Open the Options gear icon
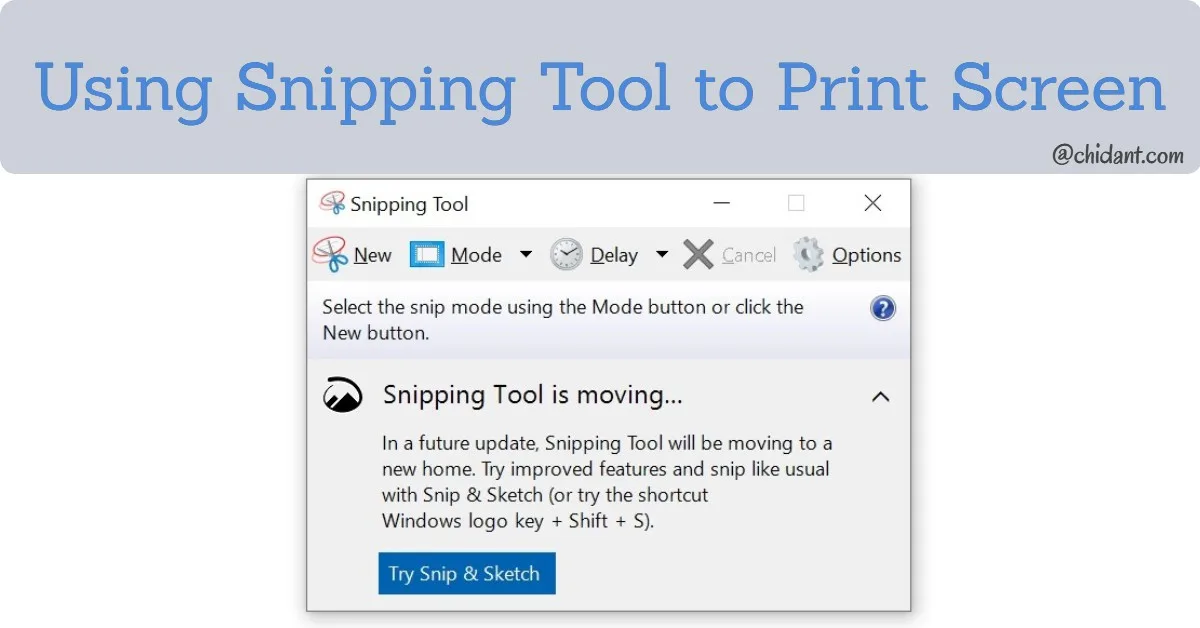Screen dimensions: 1200x628 808,255
